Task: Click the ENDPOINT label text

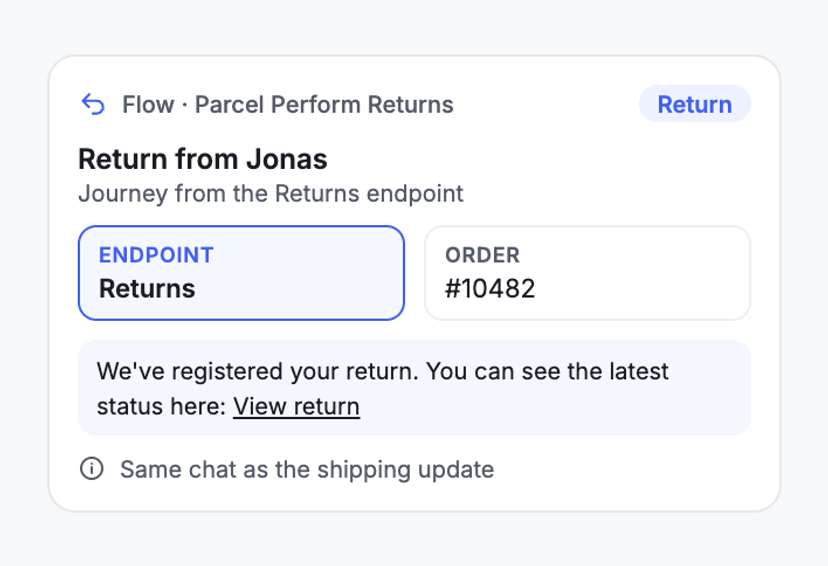Action: pyautogui.click(x=156, y=255)
